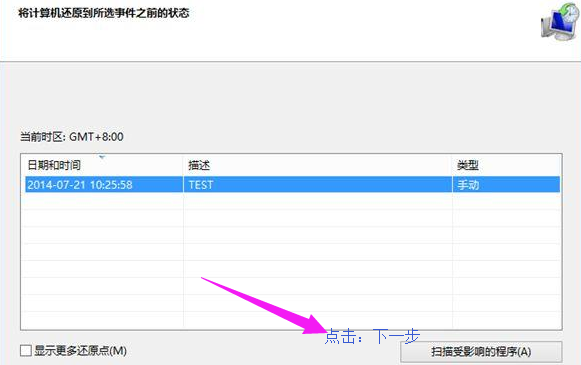Click divider between 描述 and 类型 headers
Viewport: 581px width, 365px height.
coord(452,165)
